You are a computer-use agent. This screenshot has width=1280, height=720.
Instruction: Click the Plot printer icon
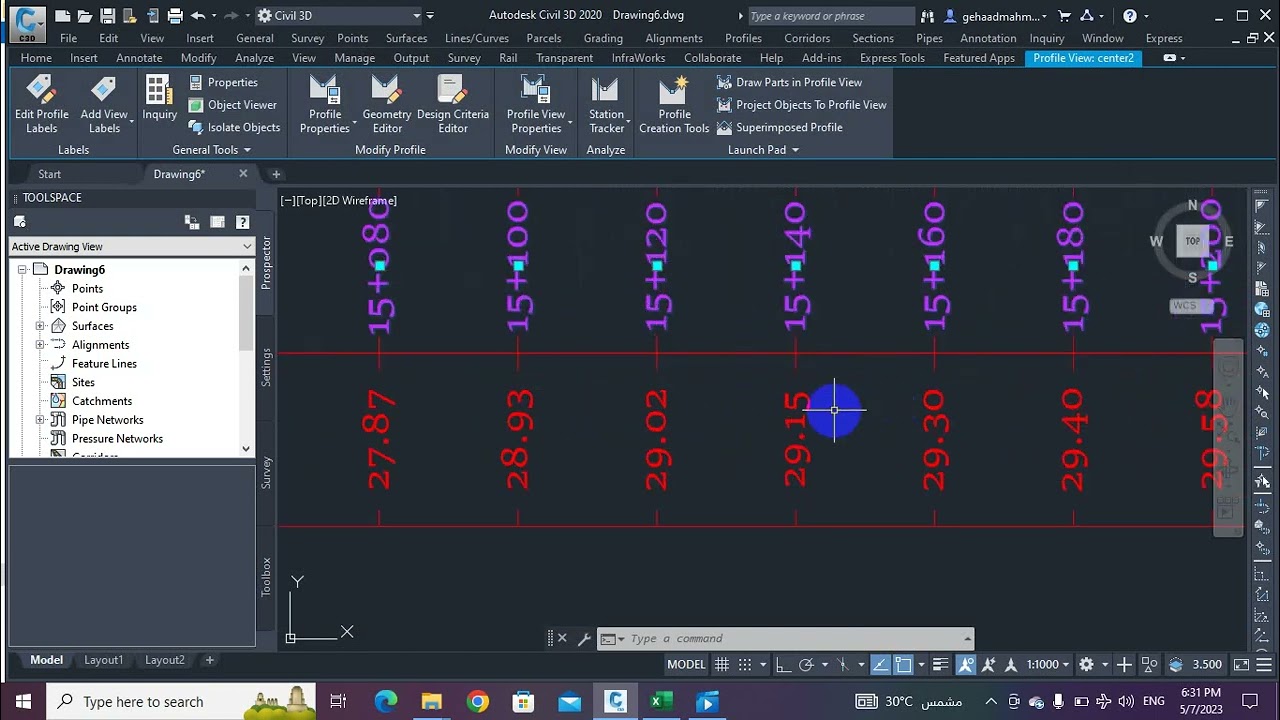tap(175, 15)
